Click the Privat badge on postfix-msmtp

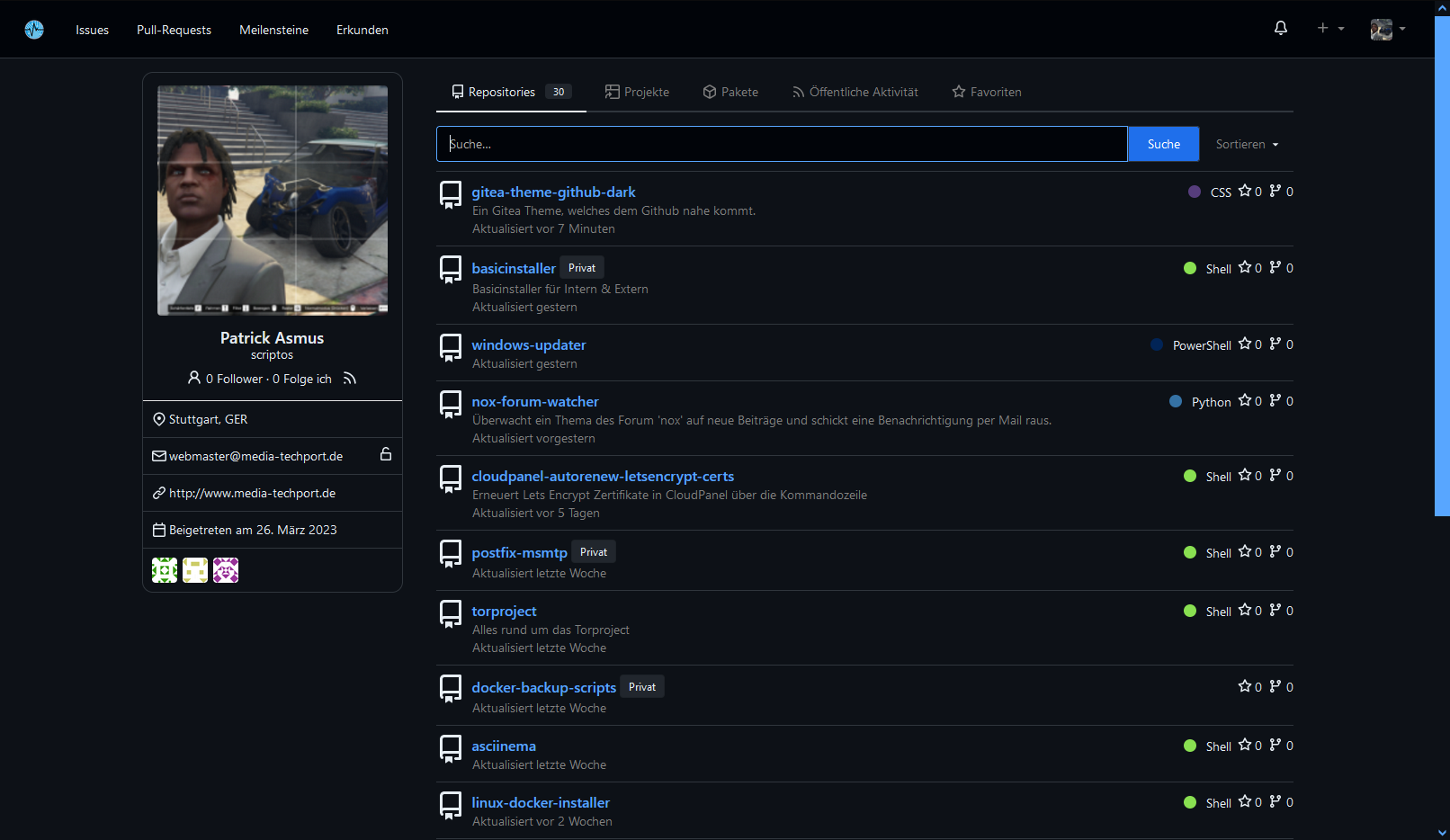click(594, 552)
